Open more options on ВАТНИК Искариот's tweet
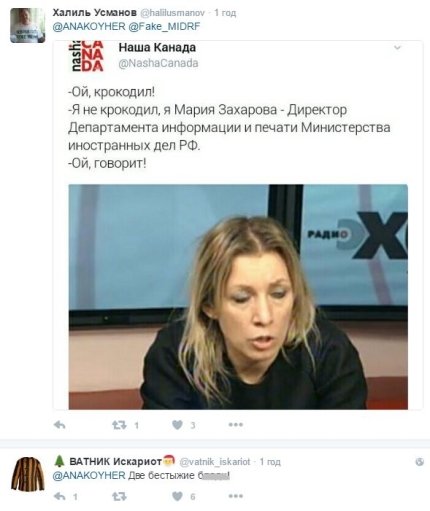The image size is (430, 511). coord(235,496)
